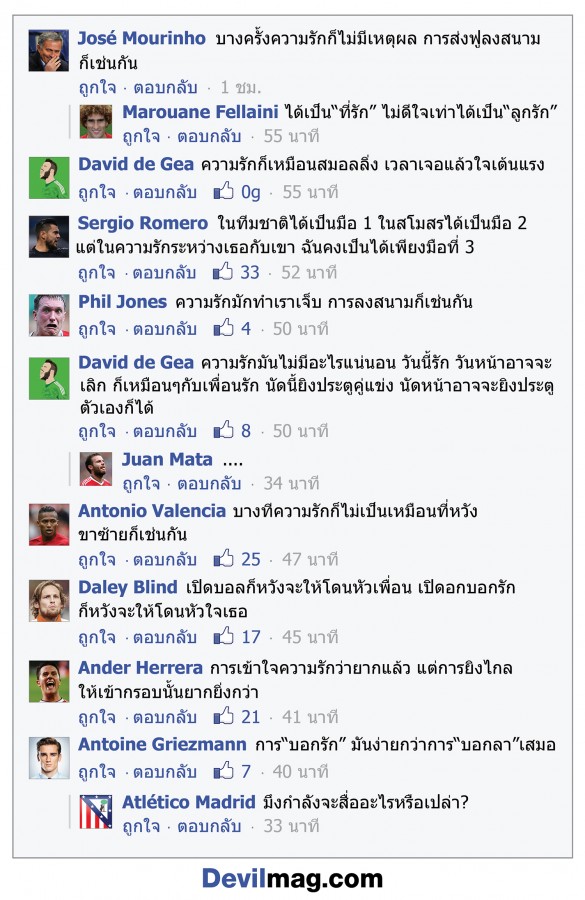Image resolution: width=585 pixels, height=900 pixels.
Task: Open the Juan Mata profile name link
Action: click(167, 459)
